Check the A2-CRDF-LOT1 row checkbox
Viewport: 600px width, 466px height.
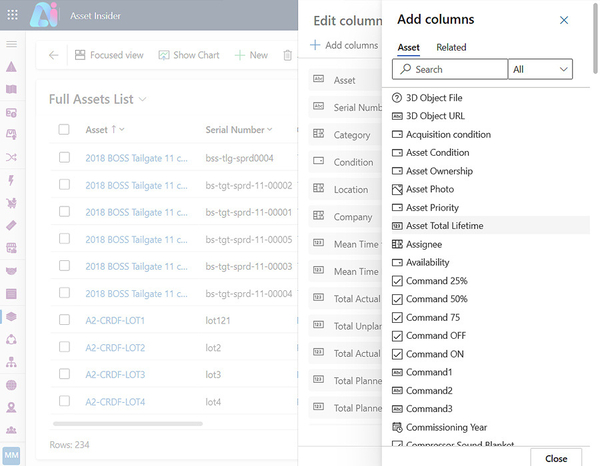coord(64,319)
